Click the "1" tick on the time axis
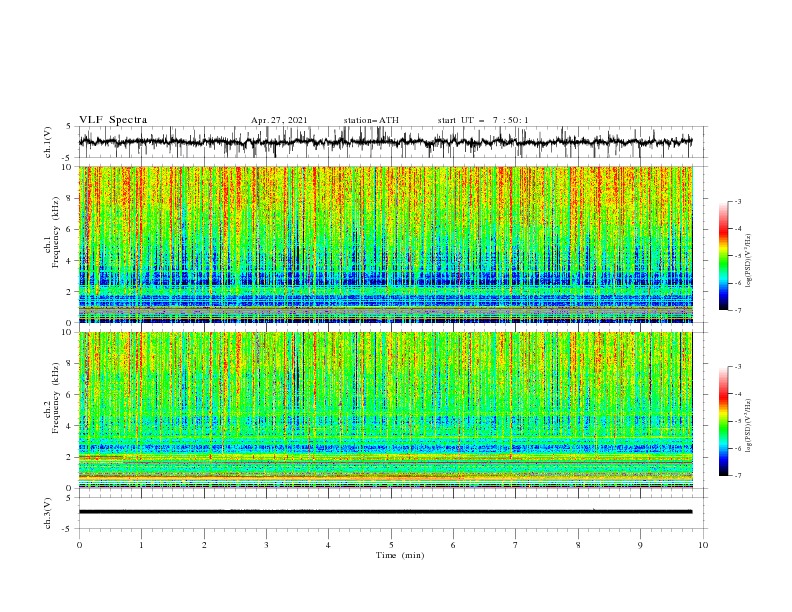 click(141, 545)
